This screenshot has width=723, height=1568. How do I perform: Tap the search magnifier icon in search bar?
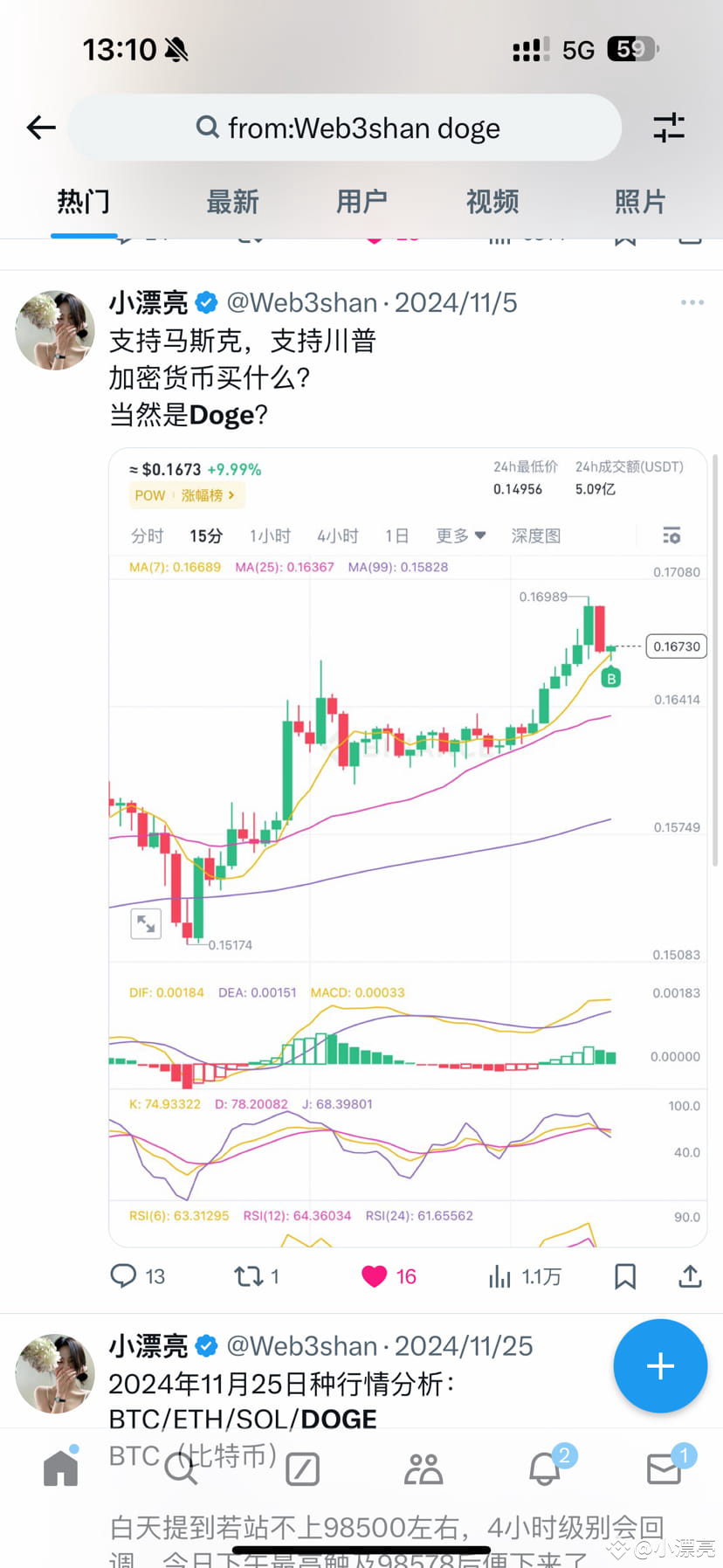pyautogui.click(x=207, y=128)
